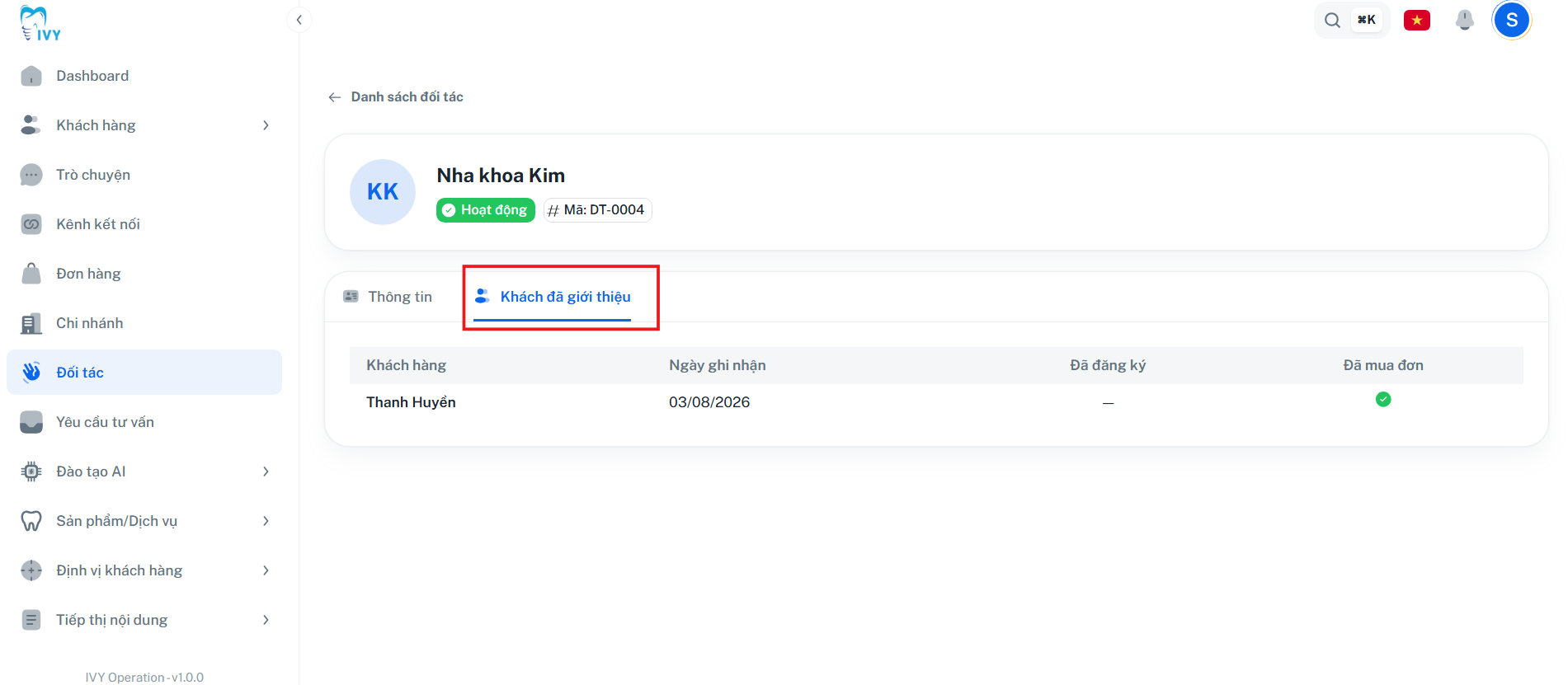Click the Nha khoa Kim partner name

501,176
